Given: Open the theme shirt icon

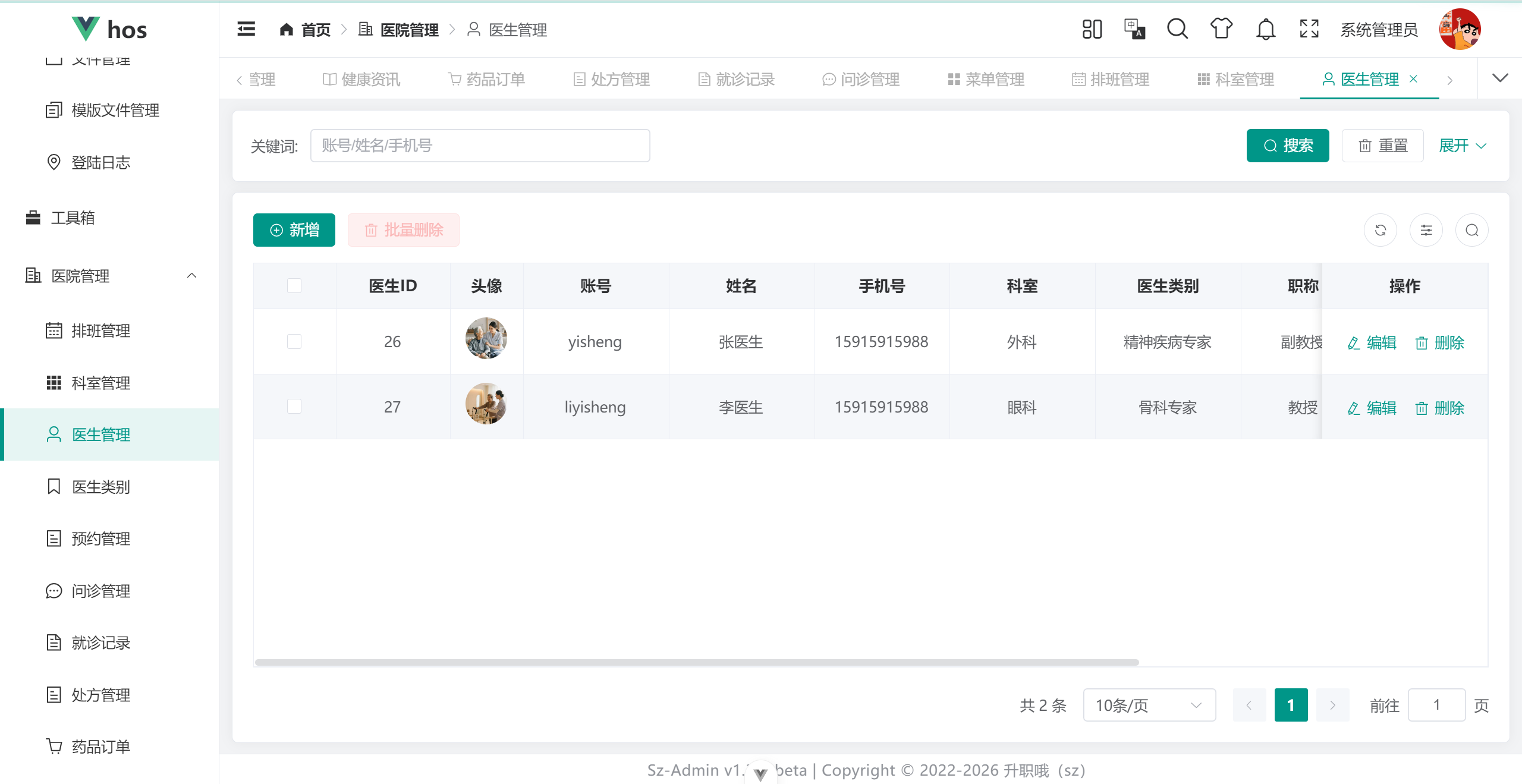Looking at the screenshot, I should coord(1221,29).
